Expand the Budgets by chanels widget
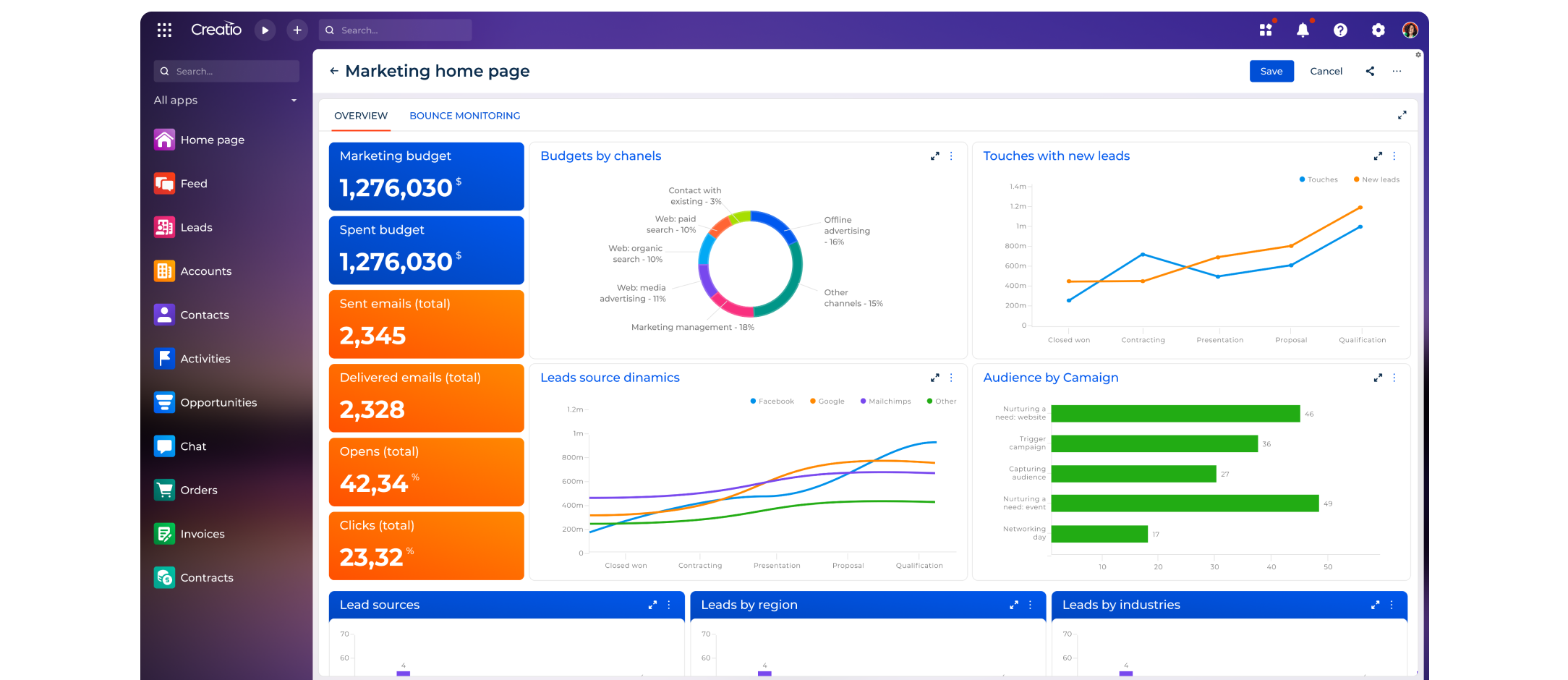The height and width of the screenshot is (680, 1568). point(934,156)
